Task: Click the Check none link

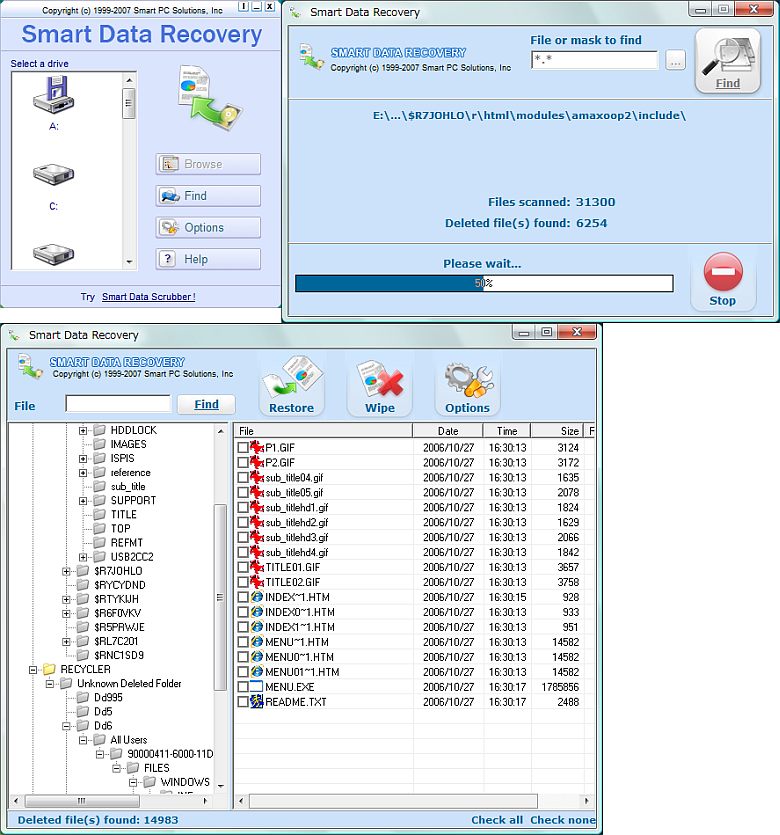Action: pos(563,820)
